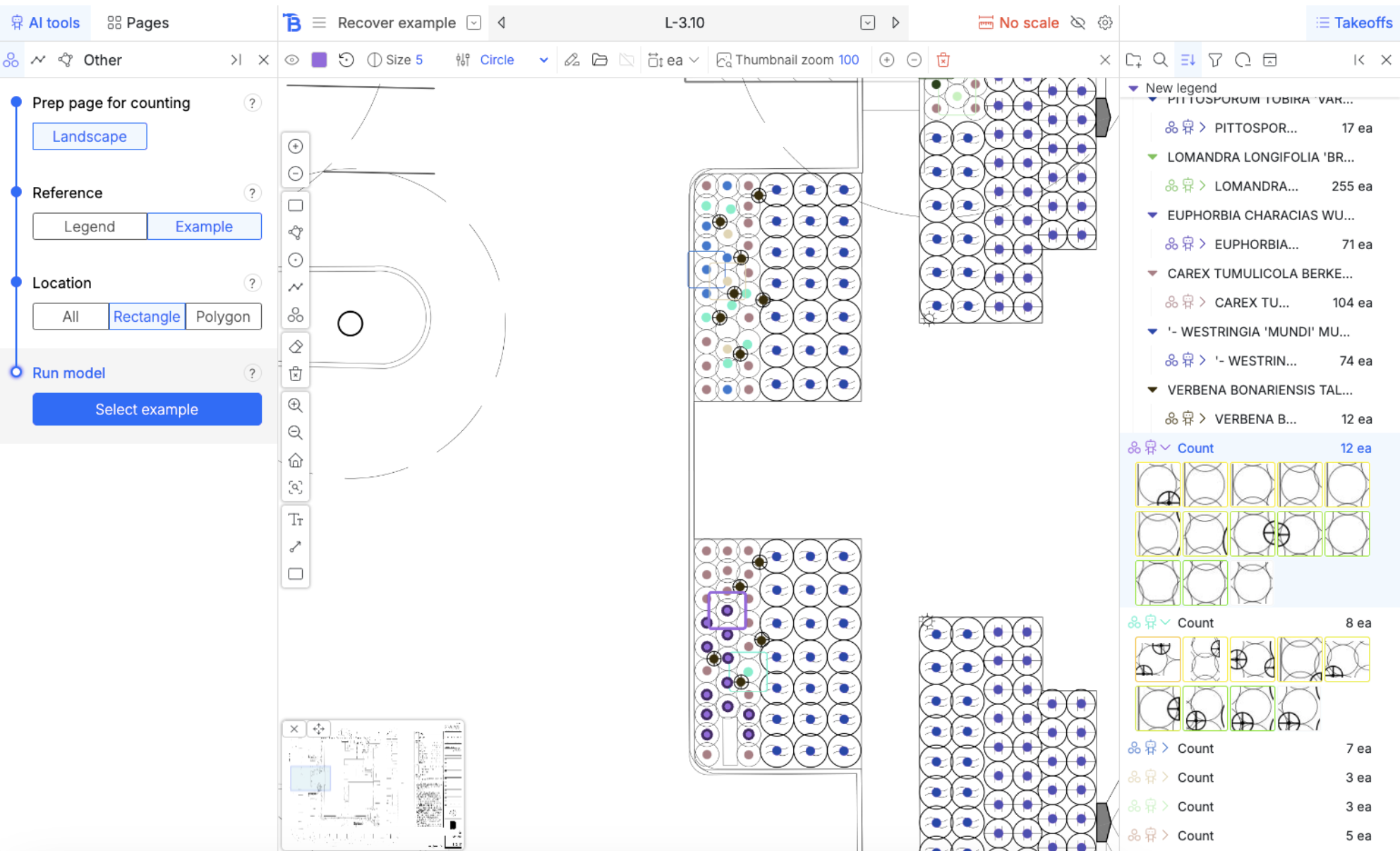Choose the Polygon location option
The width and height of the screenshot is (1400, 851).
click(223, 316)
